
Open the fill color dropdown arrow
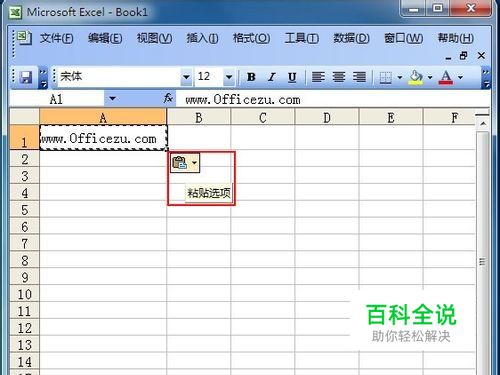[430, 78]
